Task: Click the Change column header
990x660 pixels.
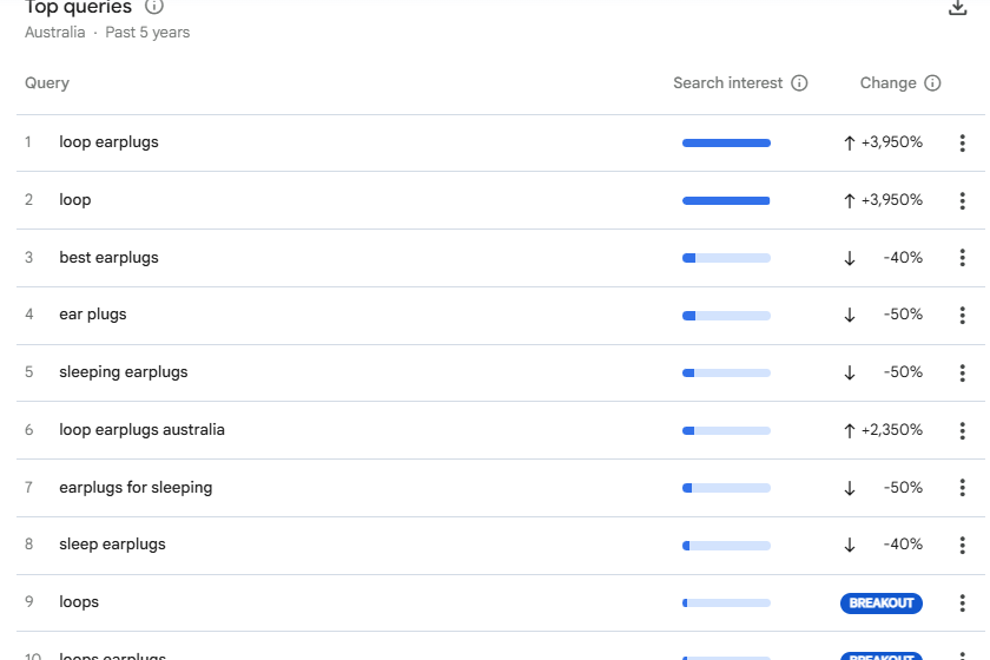Action: (x=888, y=83)
